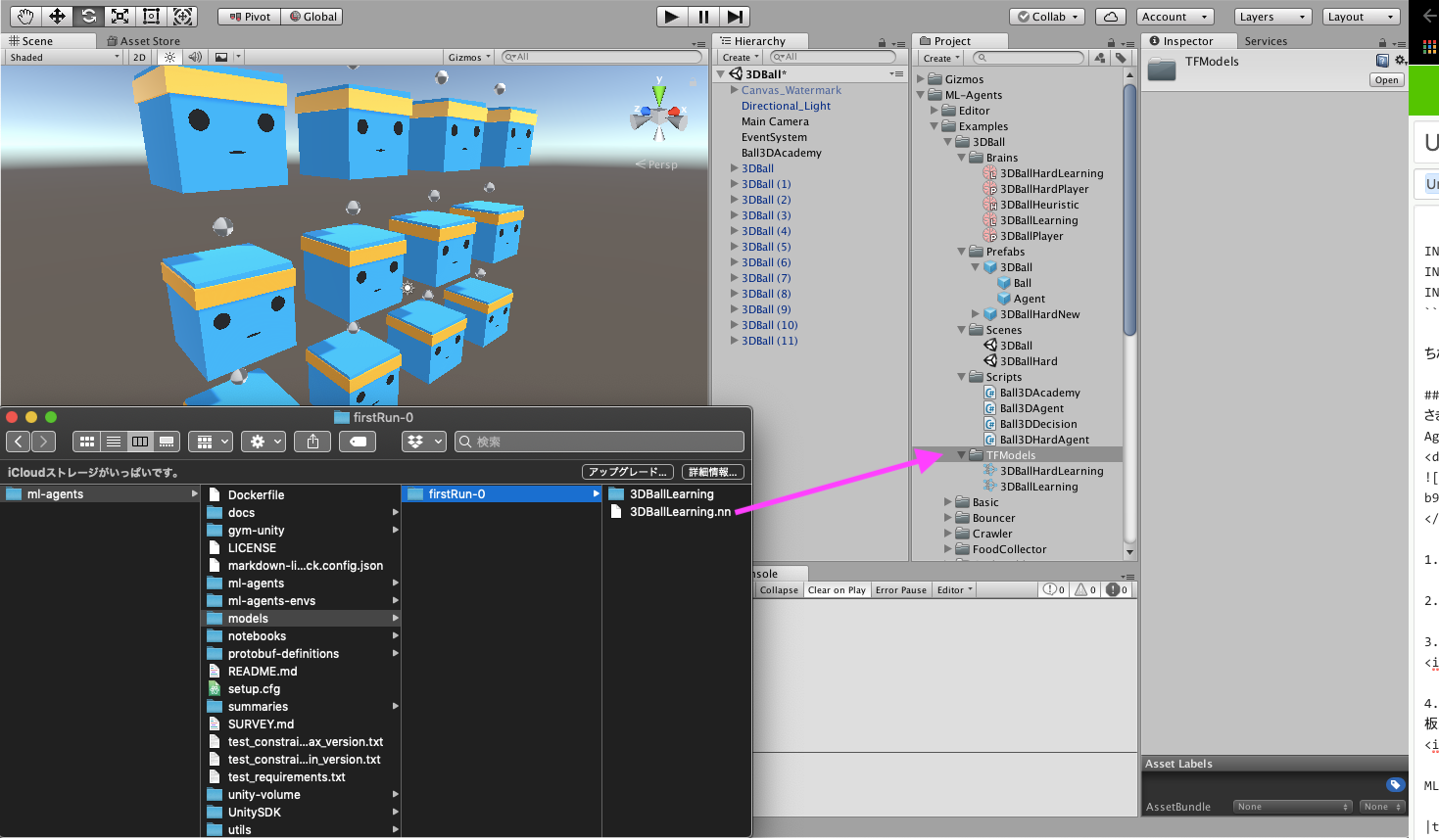Screen dimensions: 1439x840
Task: Open the Shaded draw-mode dropdown
Action: tap(59, 57)
